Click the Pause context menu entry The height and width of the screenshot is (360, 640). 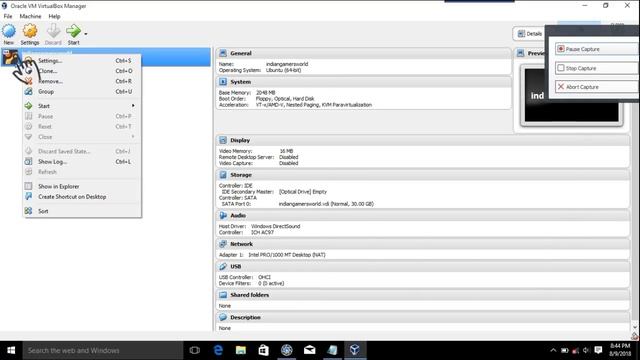(x=82, y=116)
